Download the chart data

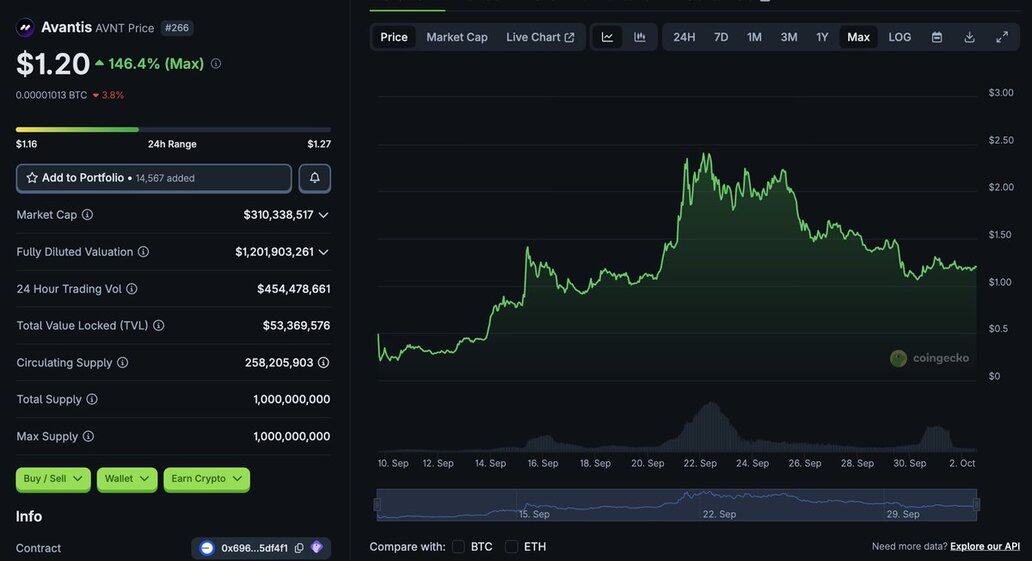(x=969, y=37)
